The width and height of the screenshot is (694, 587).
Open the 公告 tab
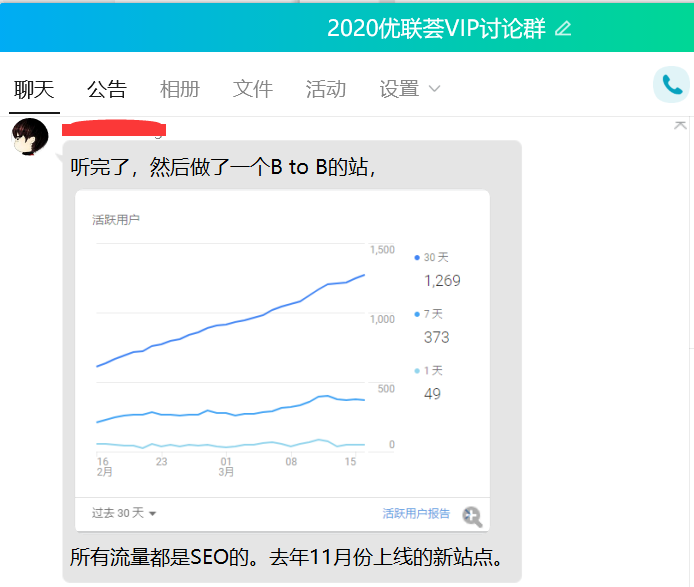coord(107,89)
